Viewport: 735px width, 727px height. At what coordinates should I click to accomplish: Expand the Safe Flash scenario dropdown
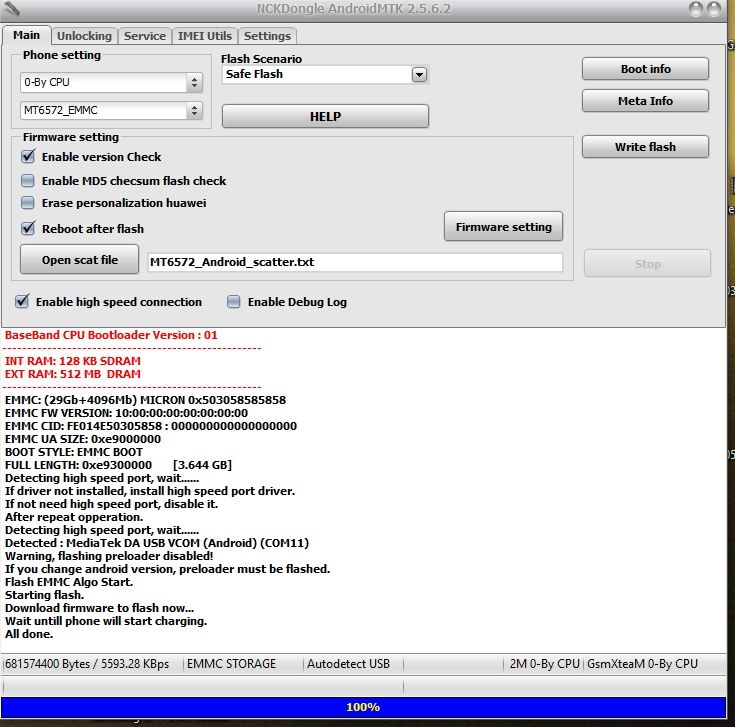419,74
